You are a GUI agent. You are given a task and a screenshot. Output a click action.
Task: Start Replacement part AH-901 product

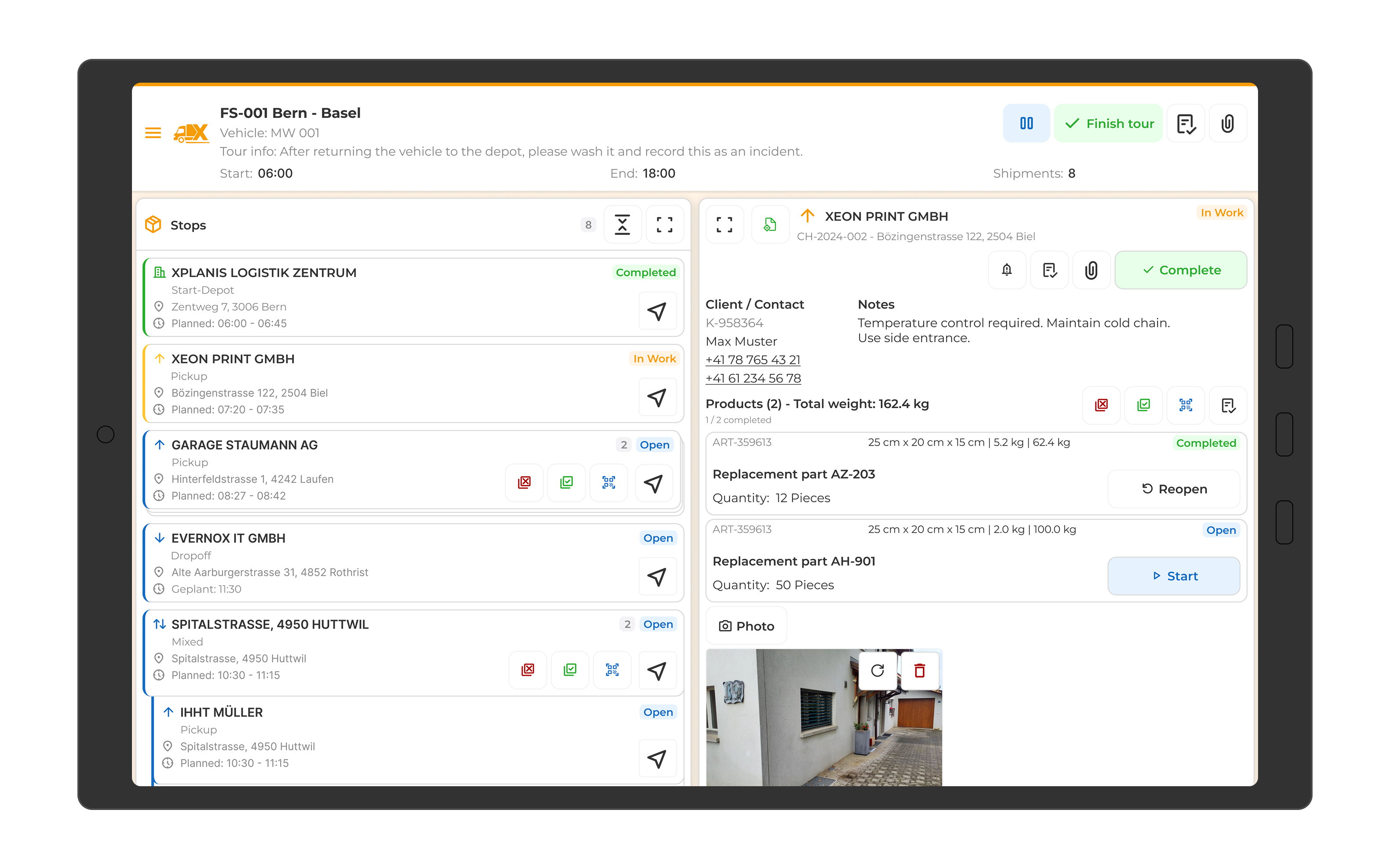(x=1173, y=576)
